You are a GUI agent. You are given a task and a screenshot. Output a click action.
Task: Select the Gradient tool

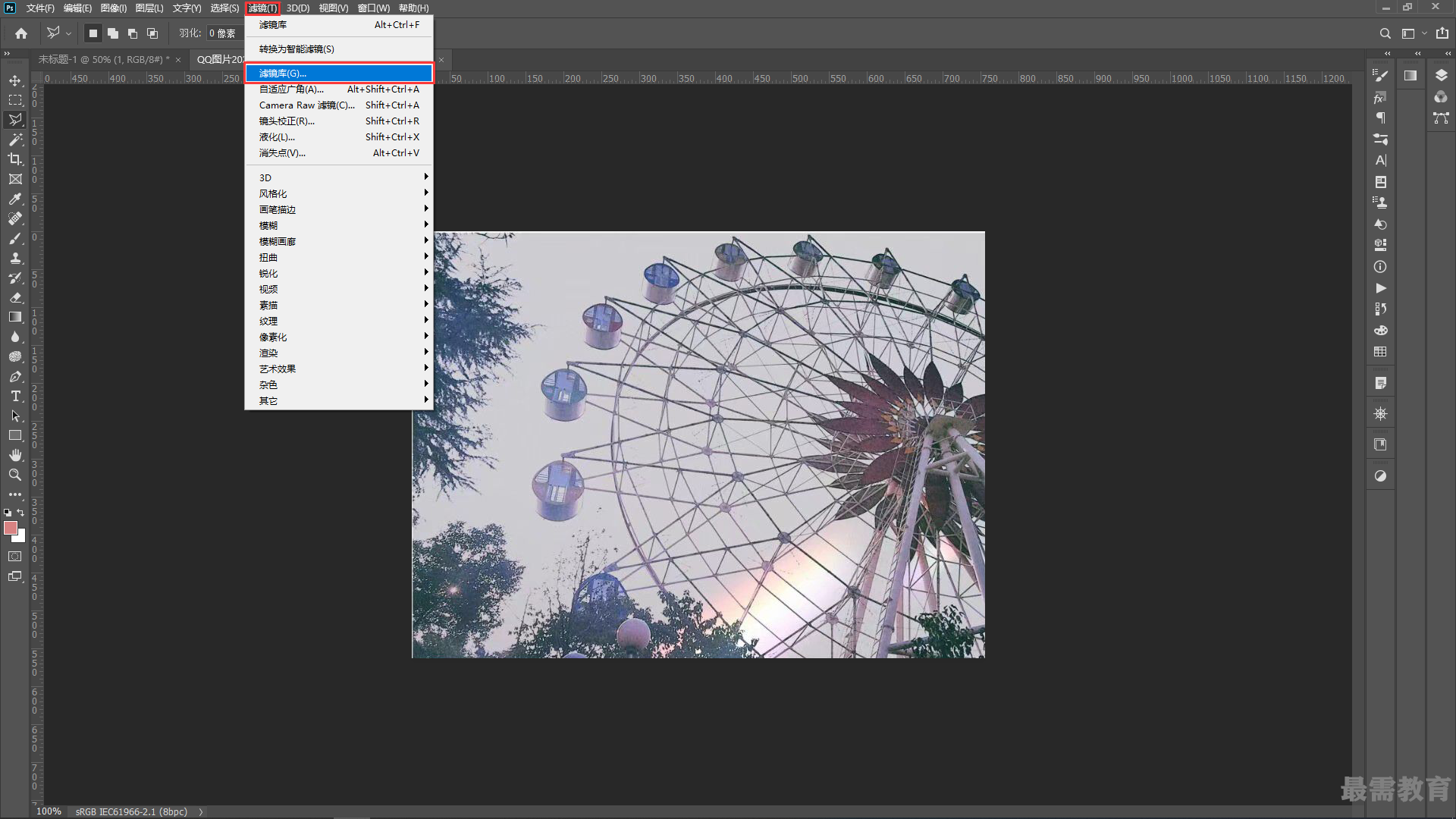tap(15, 317)
